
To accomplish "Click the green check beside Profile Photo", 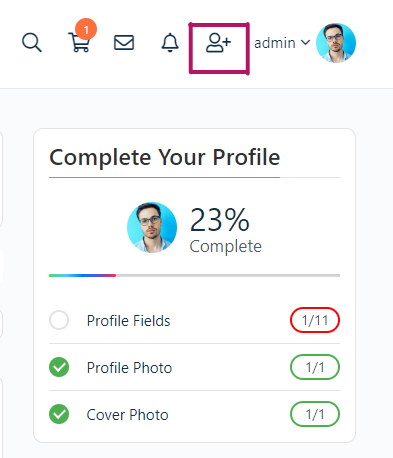I will (x=59, y=367).
